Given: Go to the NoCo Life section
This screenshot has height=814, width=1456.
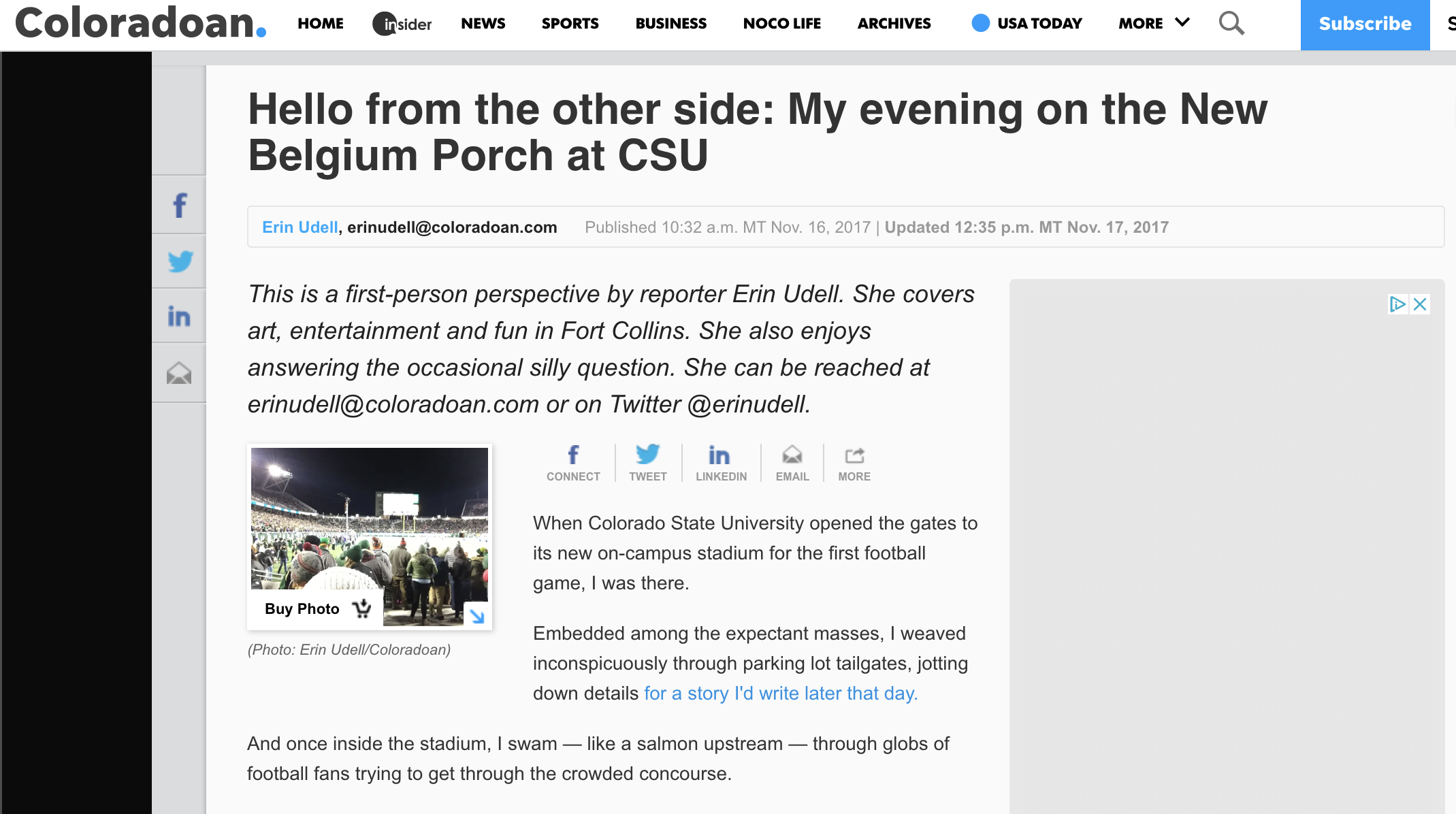Looking at the screenshot, I should (x=781, y=23).
